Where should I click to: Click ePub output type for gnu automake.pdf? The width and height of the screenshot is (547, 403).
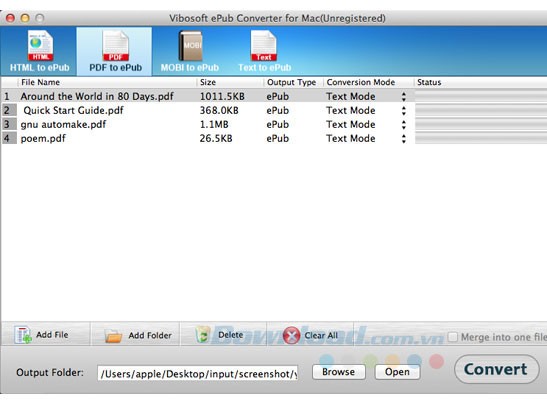(x=278, y=125)
